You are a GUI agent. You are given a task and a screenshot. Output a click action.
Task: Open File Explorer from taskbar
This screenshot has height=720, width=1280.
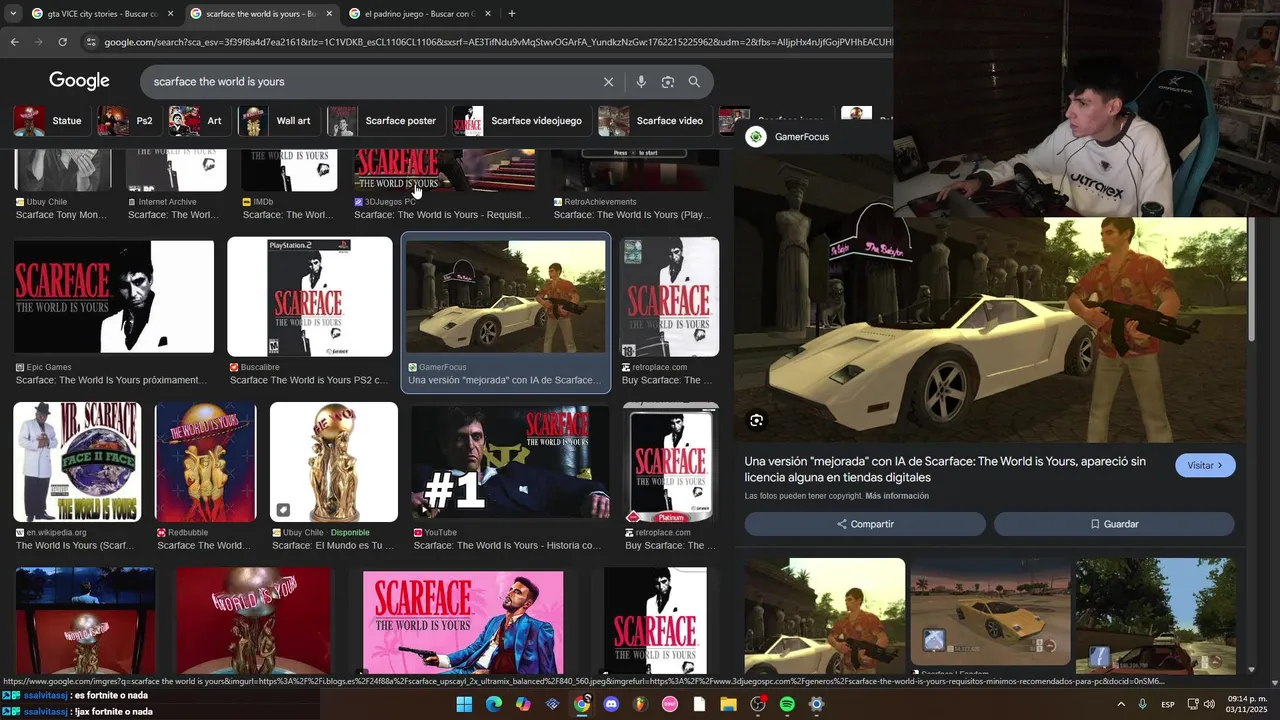(728, 704)
